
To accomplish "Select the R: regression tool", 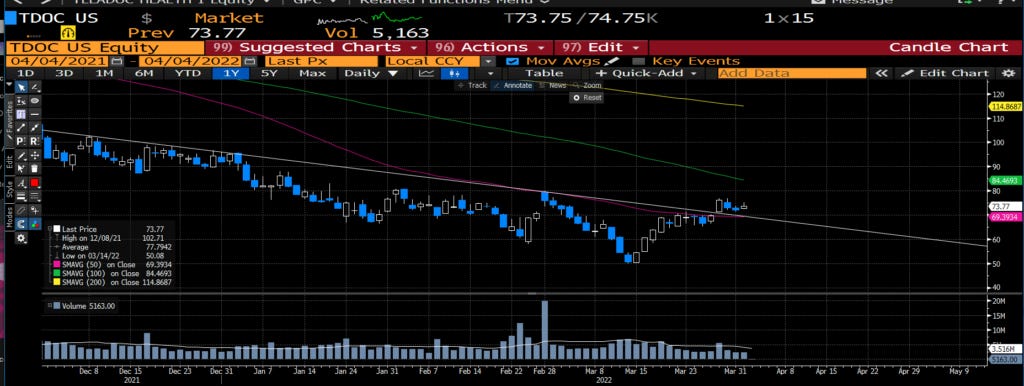I will click(x=35, y=142).
